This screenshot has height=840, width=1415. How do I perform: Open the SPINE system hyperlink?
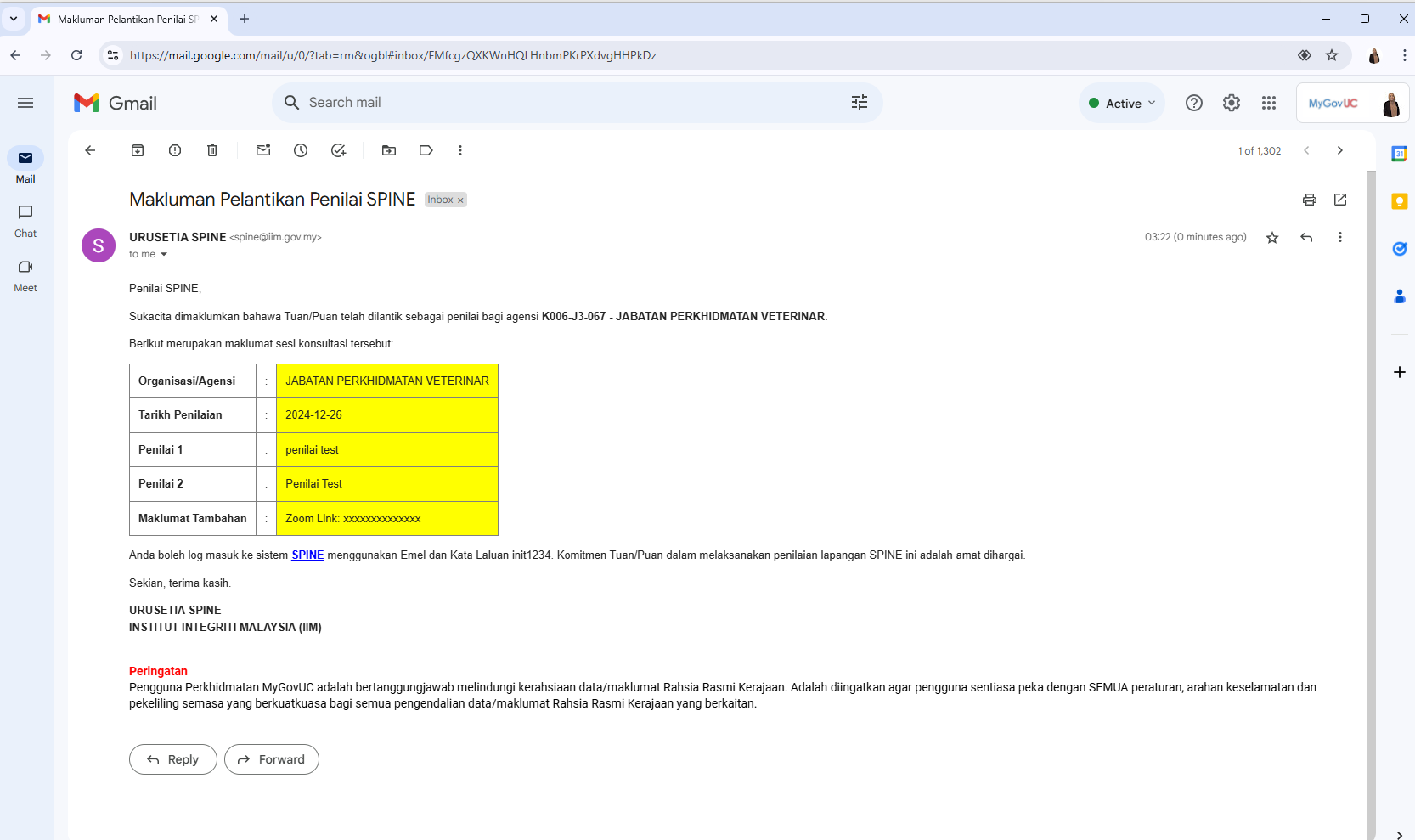point(307,555)
